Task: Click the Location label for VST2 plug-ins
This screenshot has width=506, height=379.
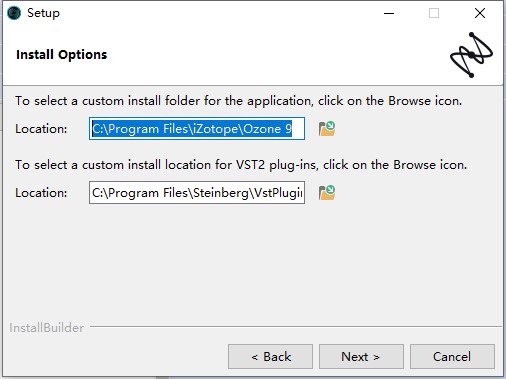Action: pos(41,193)
